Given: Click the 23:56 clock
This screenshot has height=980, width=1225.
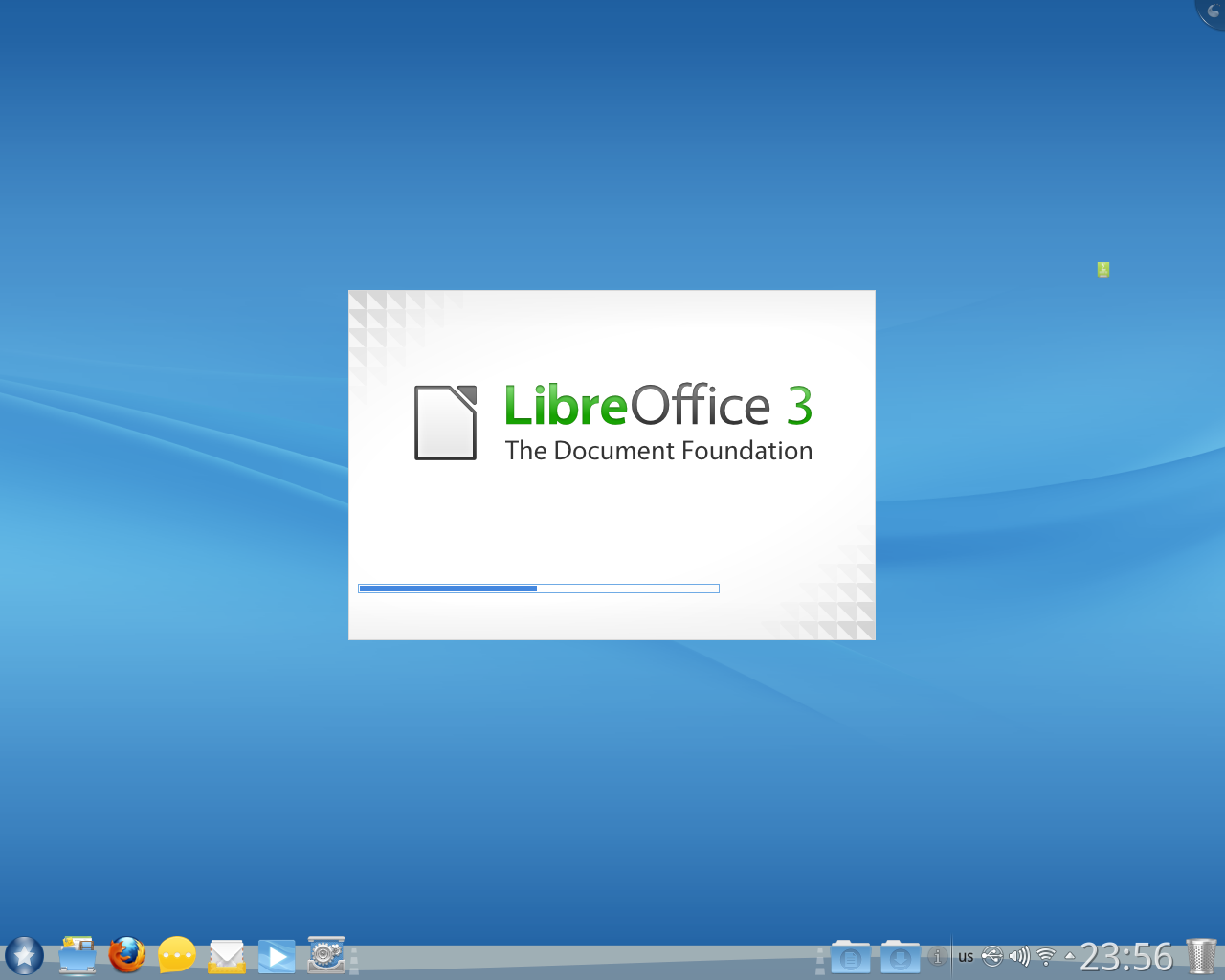Looking at the screenshot, I should point(1126,956).
